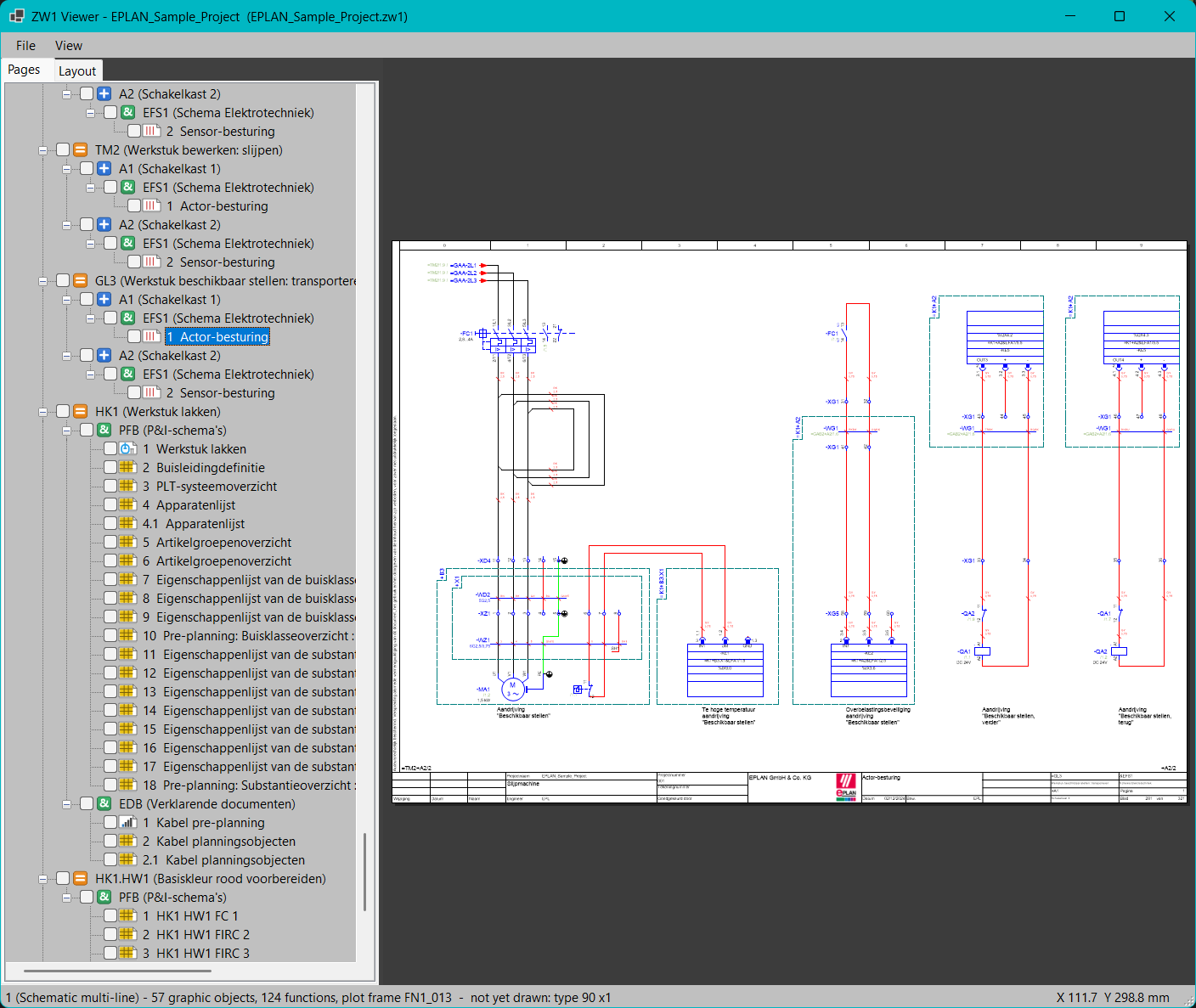
Task: Select page 2 Sensor-besturing under TM2
Action: [x=220, y=262]
